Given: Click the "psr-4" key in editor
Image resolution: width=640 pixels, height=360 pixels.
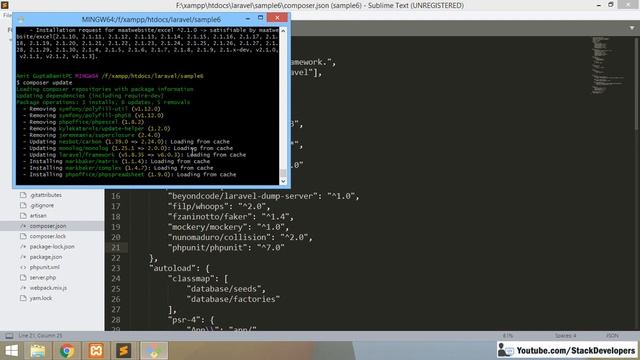Looking at the screenshot, I should [x=185, y=320].
